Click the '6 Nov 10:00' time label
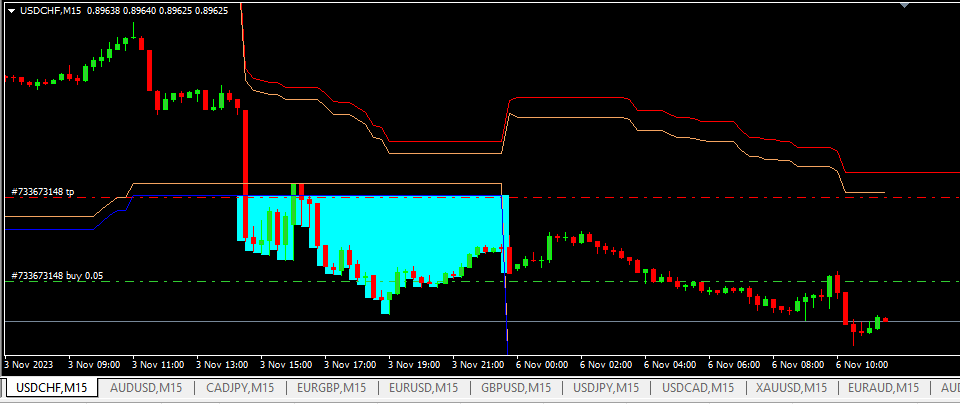 (x=862, y=364)
